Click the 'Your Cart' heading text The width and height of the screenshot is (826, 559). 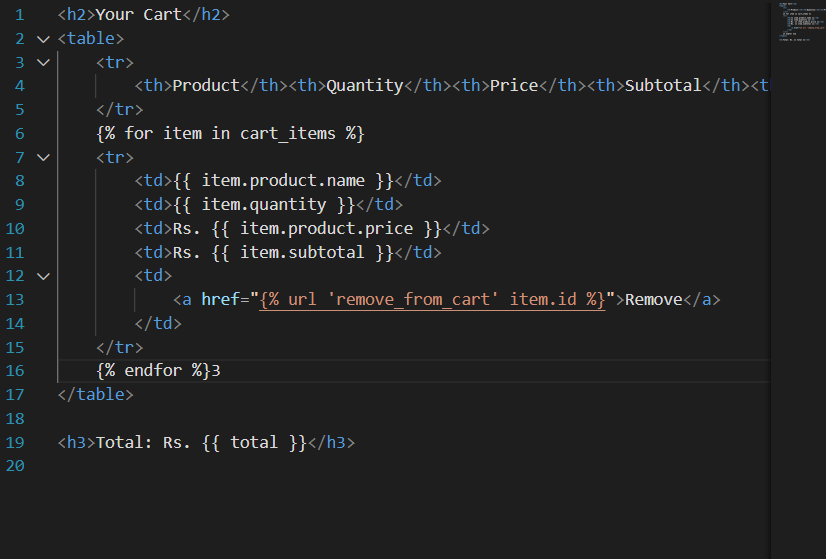pos(139,15)
